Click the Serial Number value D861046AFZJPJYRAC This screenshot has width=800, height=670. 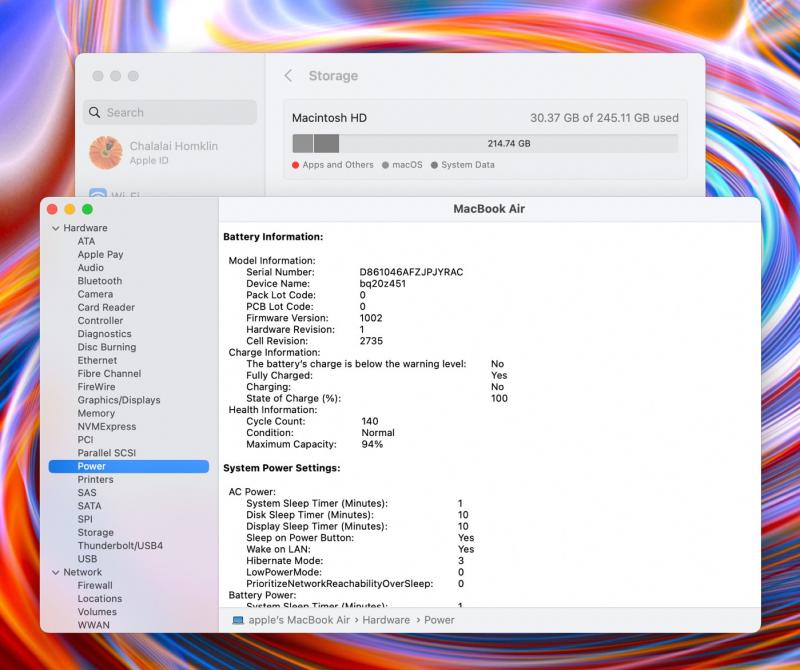pyautogui.click(x=411, y=272)
